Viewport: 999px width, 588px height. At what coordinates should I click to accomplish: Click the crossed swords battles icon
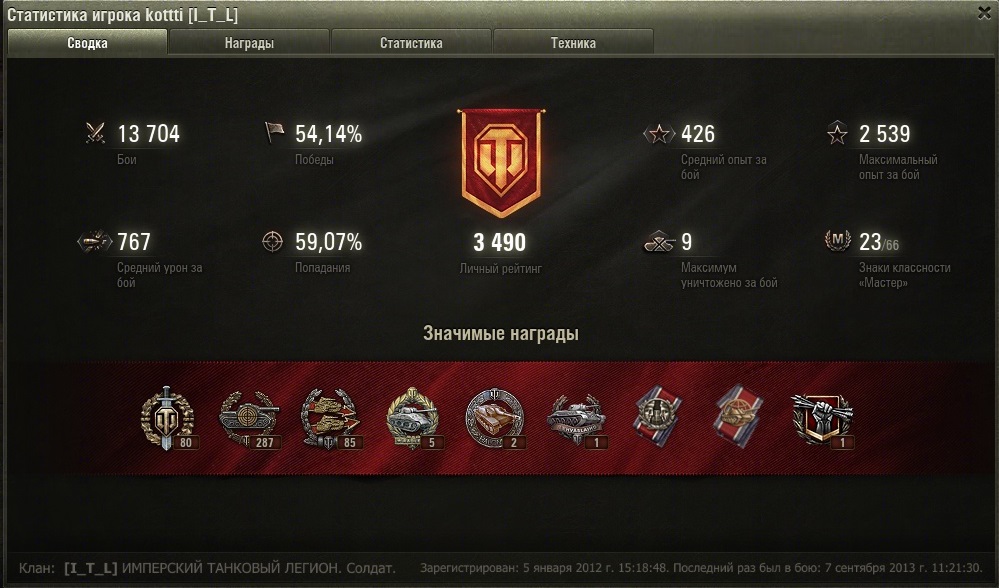96,133
